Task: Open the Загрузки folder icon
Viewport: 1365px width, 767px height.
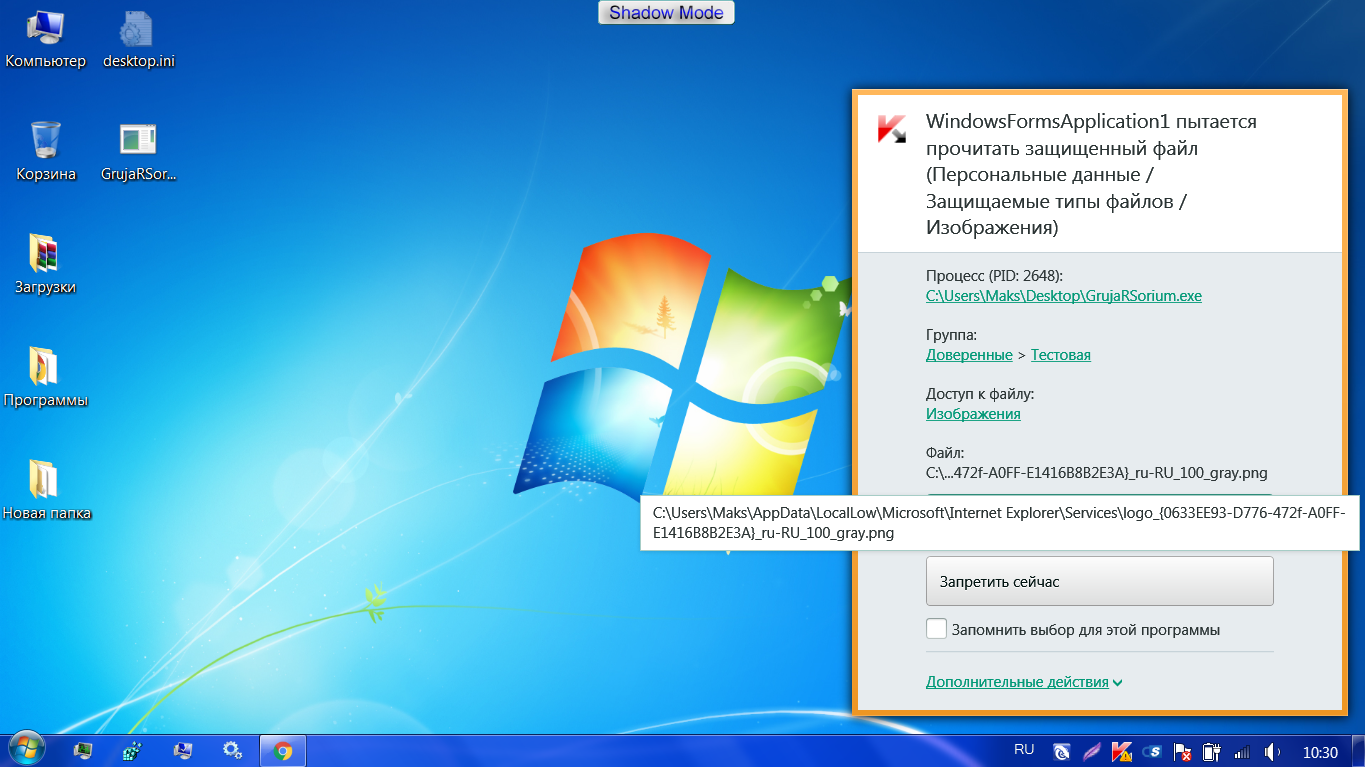Action: [x=46, y=265]
